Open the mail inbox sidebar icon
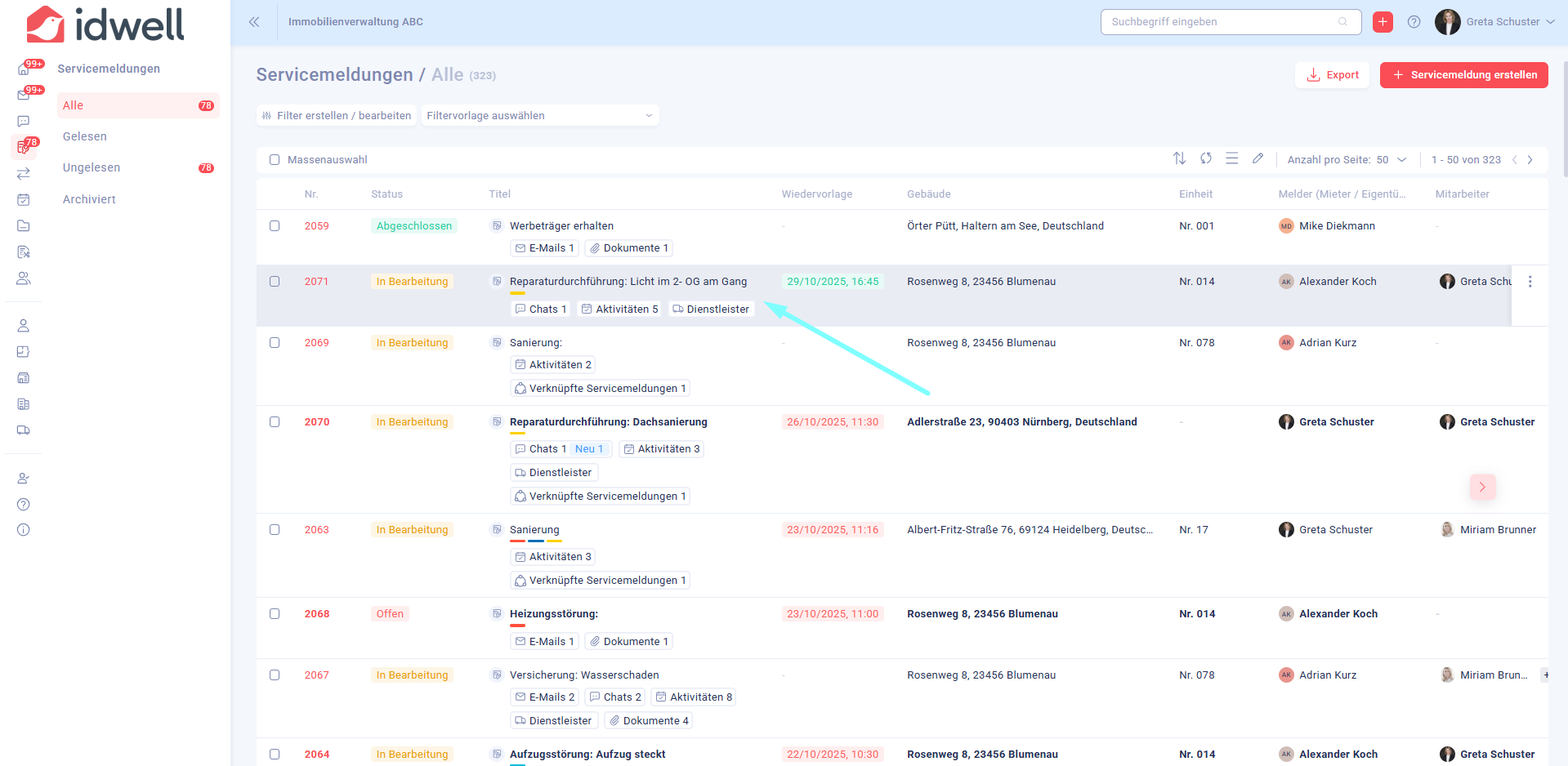 24,95
